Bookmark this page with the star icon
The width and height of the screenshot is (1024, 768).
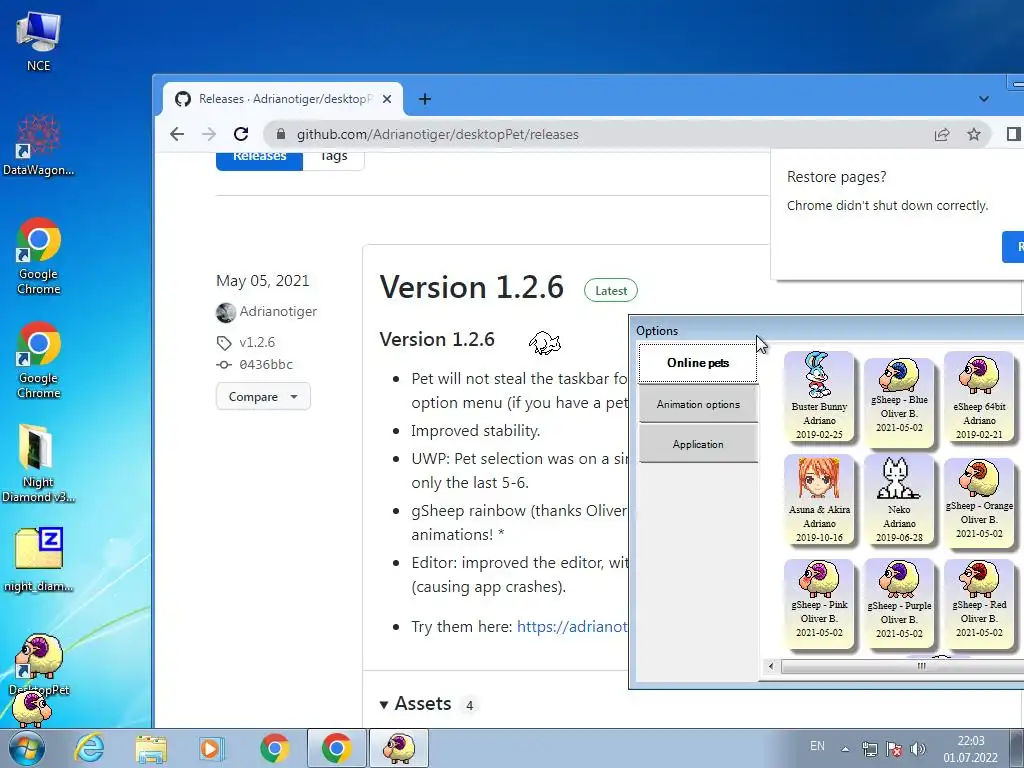(974, 135)
